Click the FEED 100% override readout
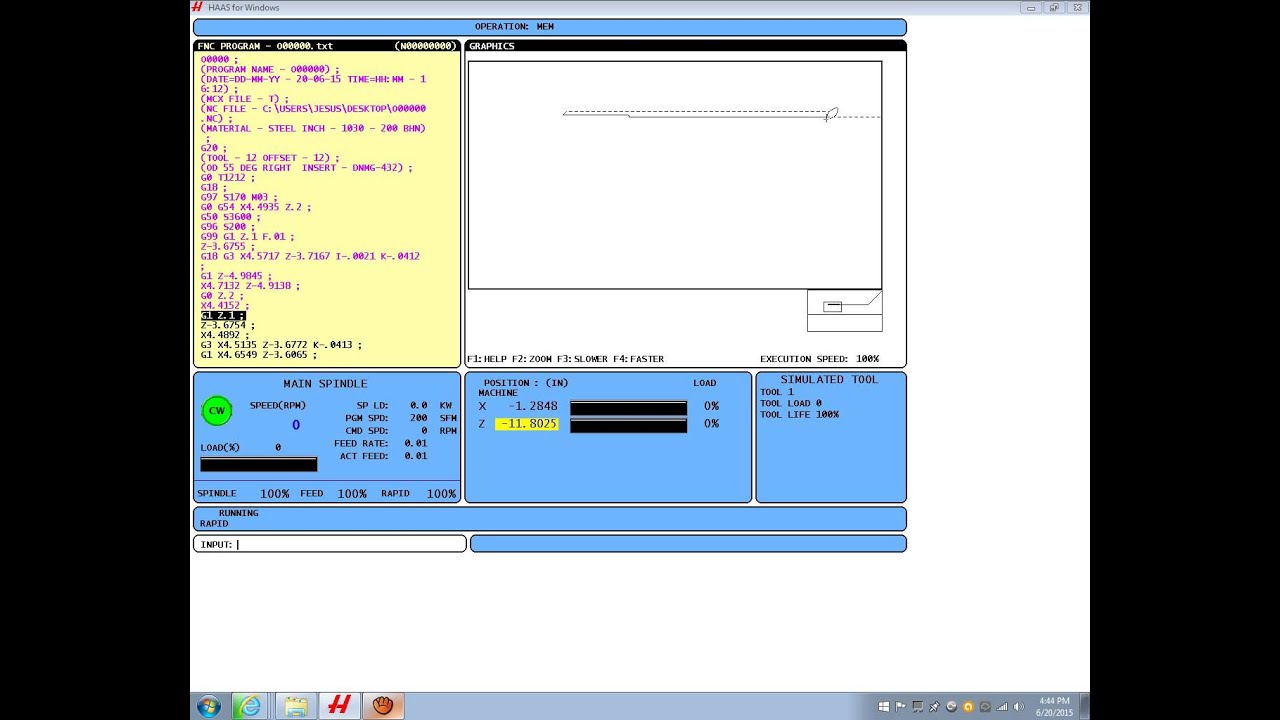Screen dimensions: 1280x720 [x=333, y=494]
